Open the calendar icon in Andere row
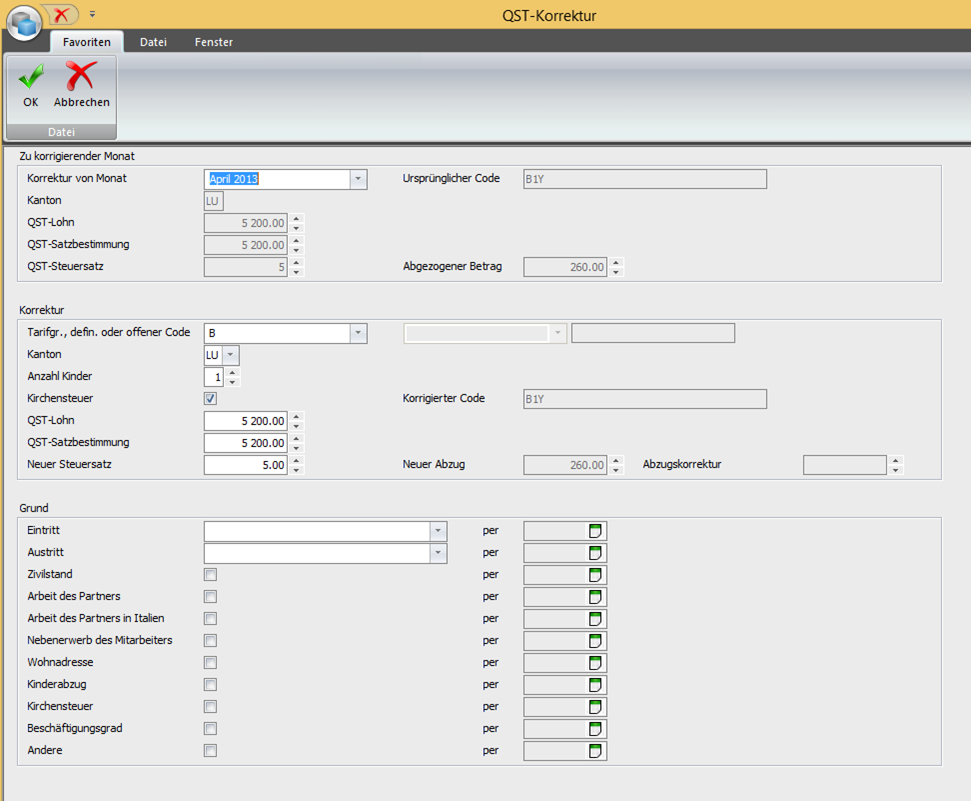This screenshot has height=801, width=971. [595, 751]
